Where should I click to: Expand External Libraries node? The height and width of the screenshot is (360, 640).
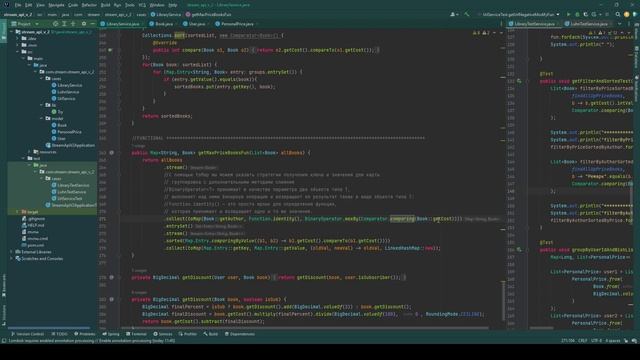click(11, 252)
